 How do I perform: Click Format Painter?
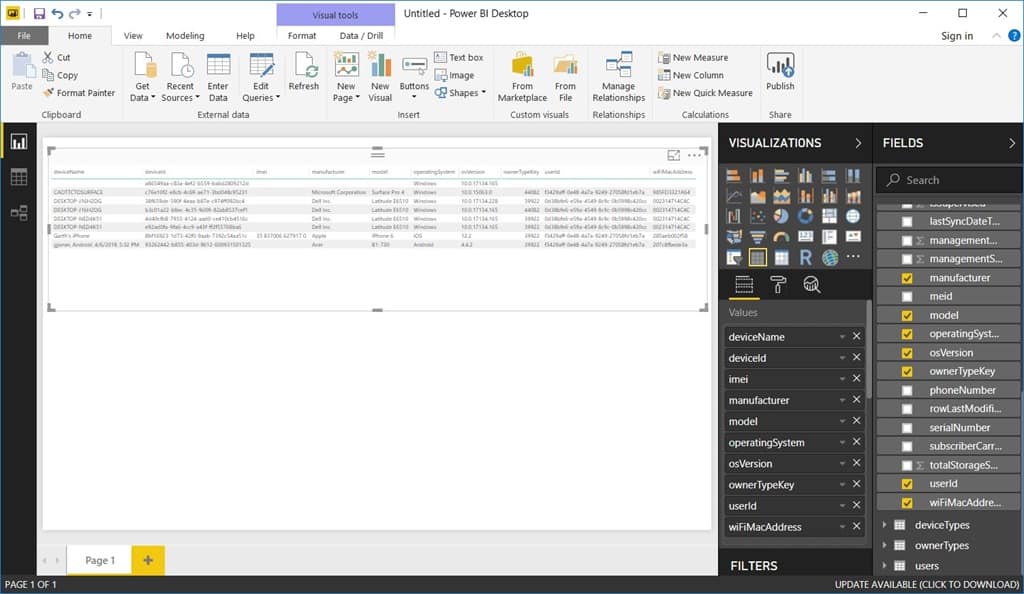click(79, 93)
